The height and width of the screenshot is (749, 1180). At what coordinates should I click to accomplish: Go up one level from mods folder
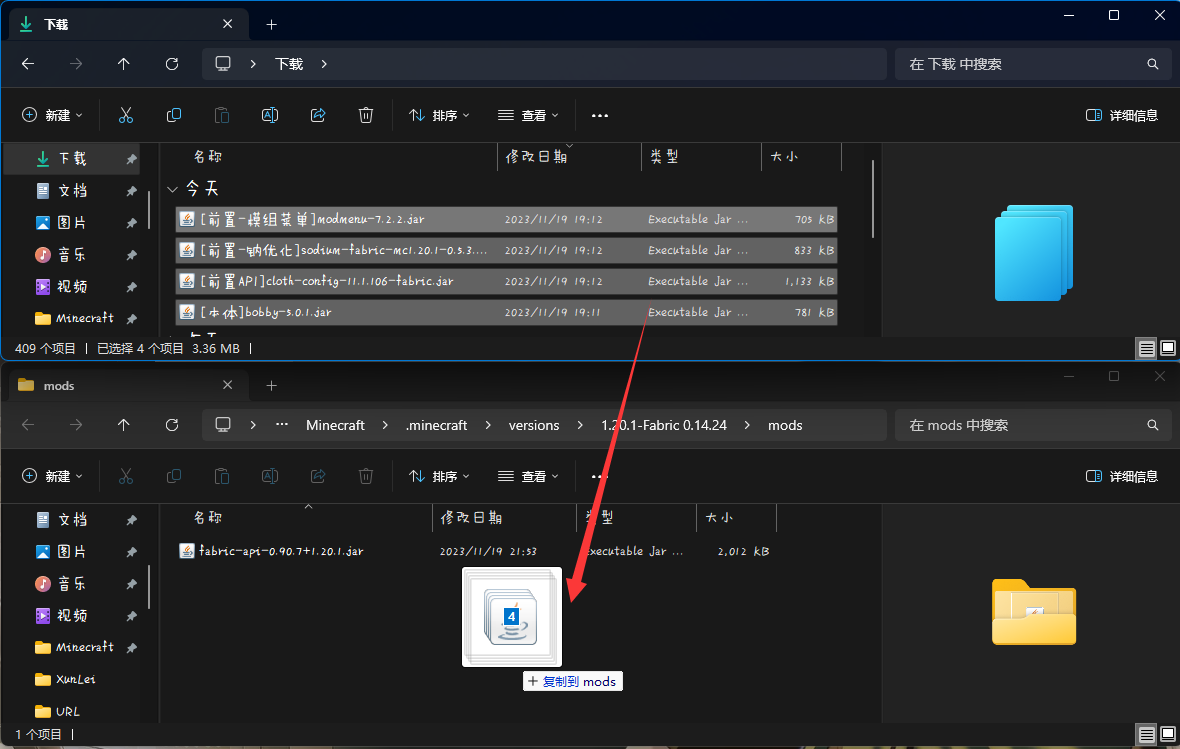(124, 425)
